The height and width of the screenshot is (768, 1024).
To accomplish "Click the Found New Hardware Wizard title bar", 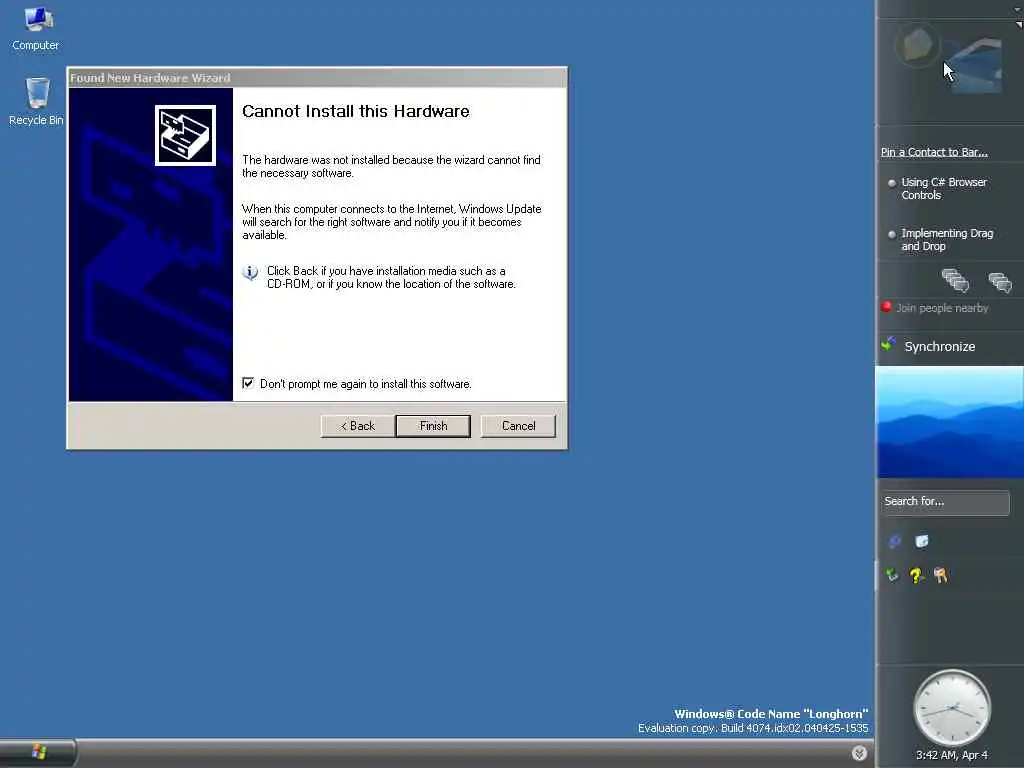I will (317, 78).
